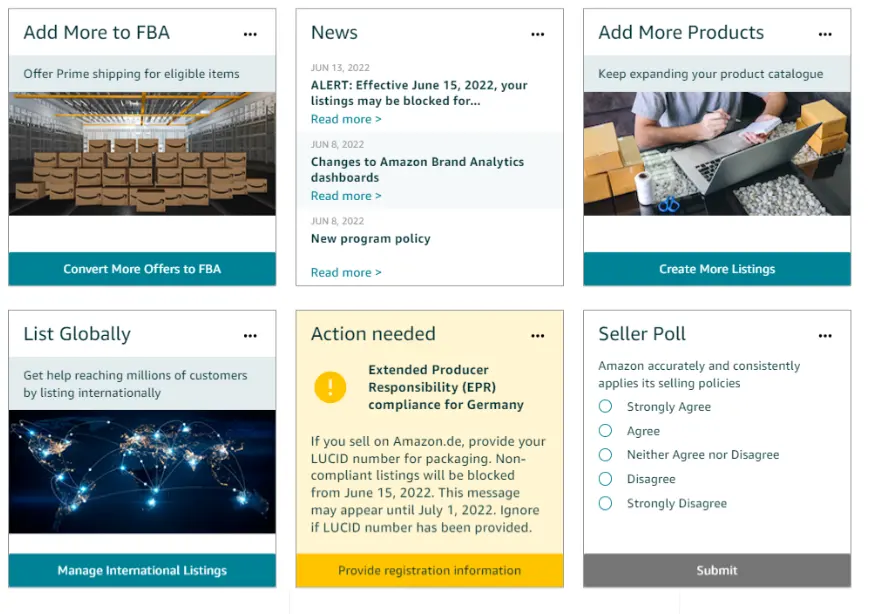Image resolution: width=883 pixels, height=614 pixels.
Task: Click the ALERT: Effective June 15, 2022 headline
Action: (419, 93)
